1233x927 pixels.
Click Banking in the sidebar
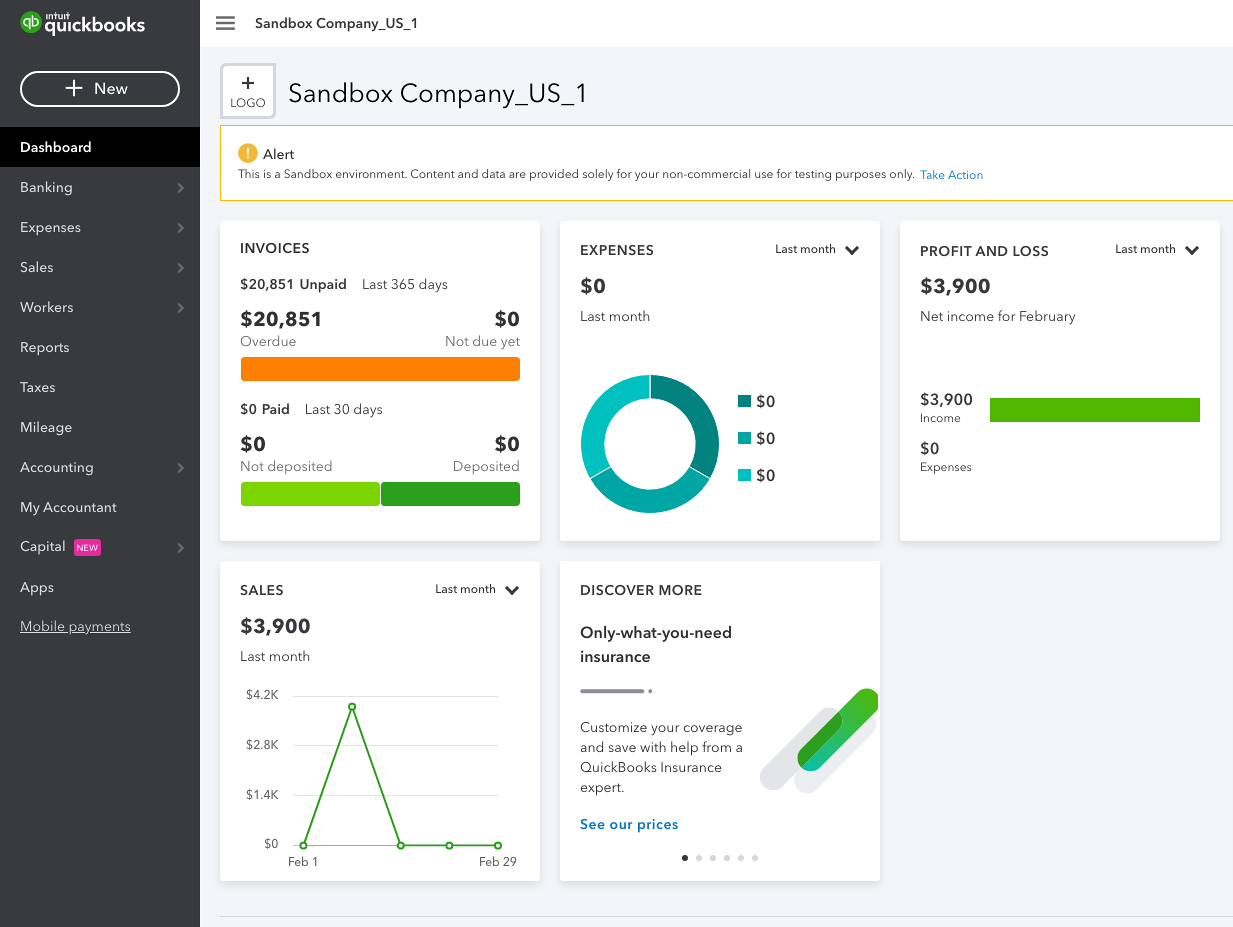click(46, 187)
